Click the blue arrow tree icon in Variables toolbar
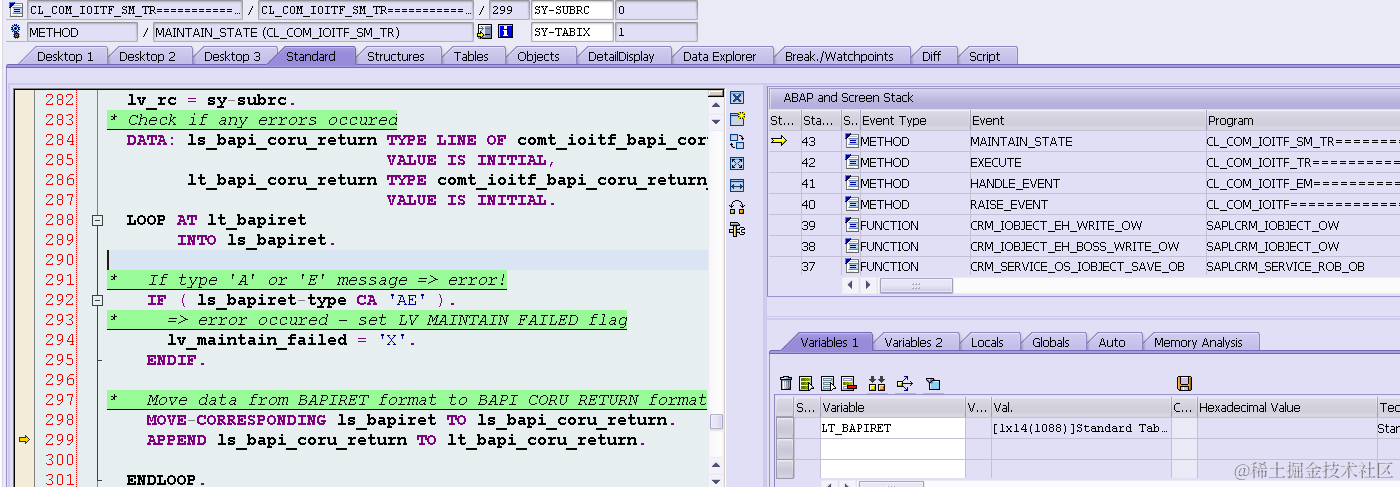 [905, 383]
